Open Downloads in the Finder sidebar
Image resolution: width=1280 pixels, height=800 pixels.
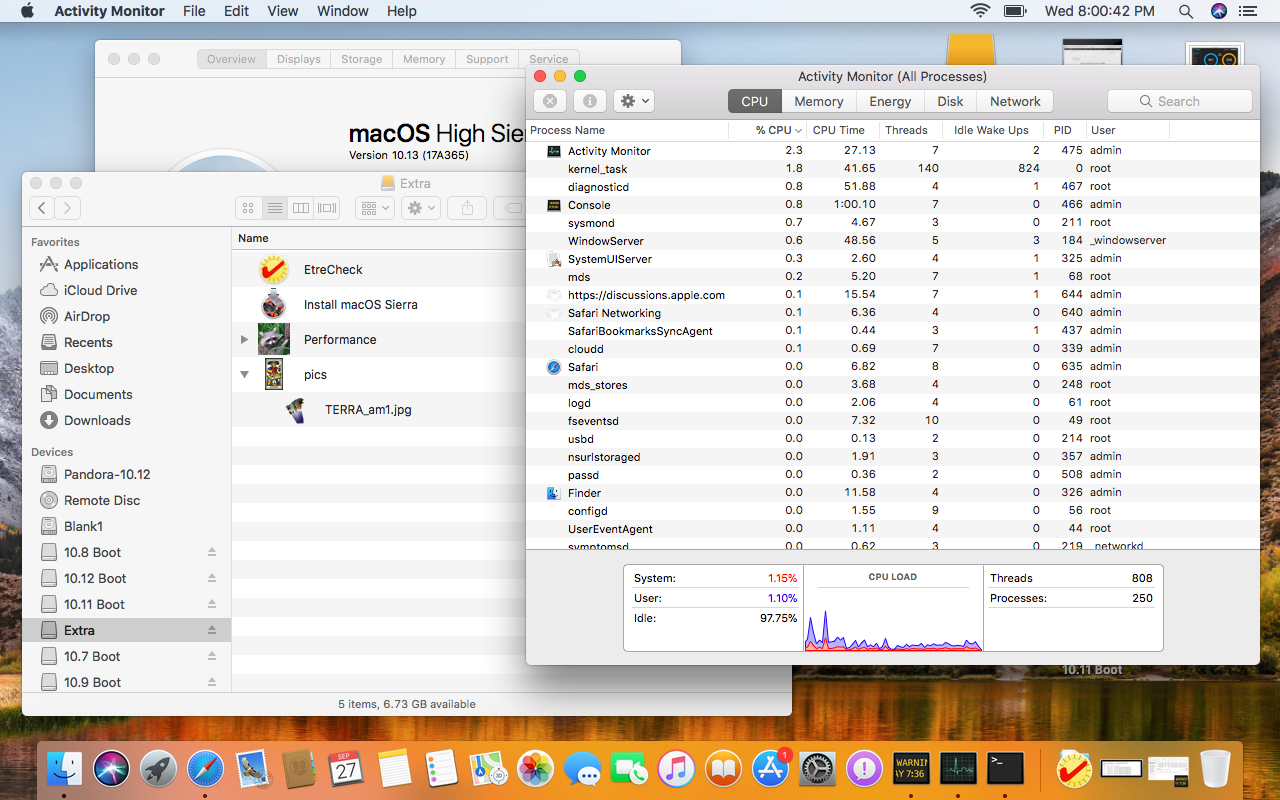(97, 420)
